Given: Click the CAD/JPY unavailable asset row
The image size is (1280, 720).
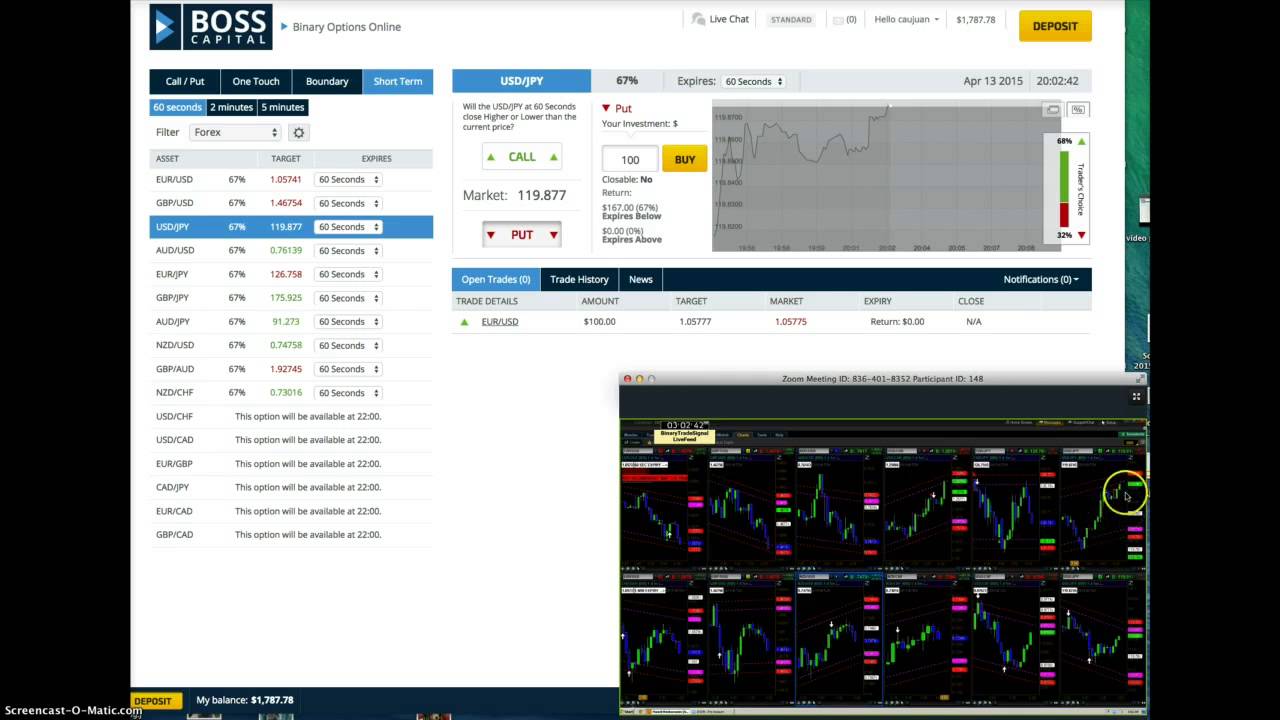Looking at the screenshot, I should click(291, 487).
